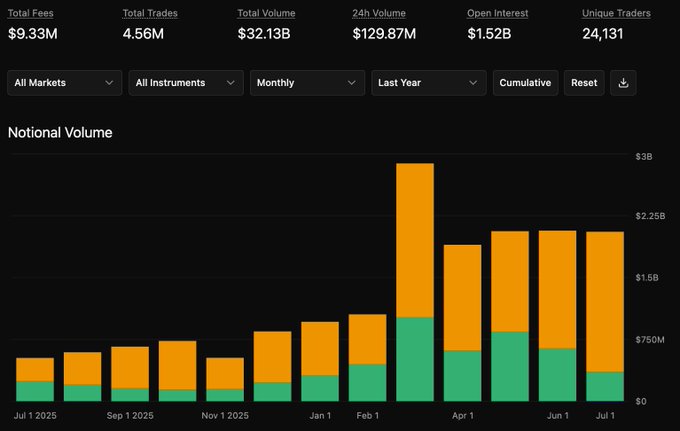
Task: Click the Jan 1 x-axis label
Action: coord(320,415)
